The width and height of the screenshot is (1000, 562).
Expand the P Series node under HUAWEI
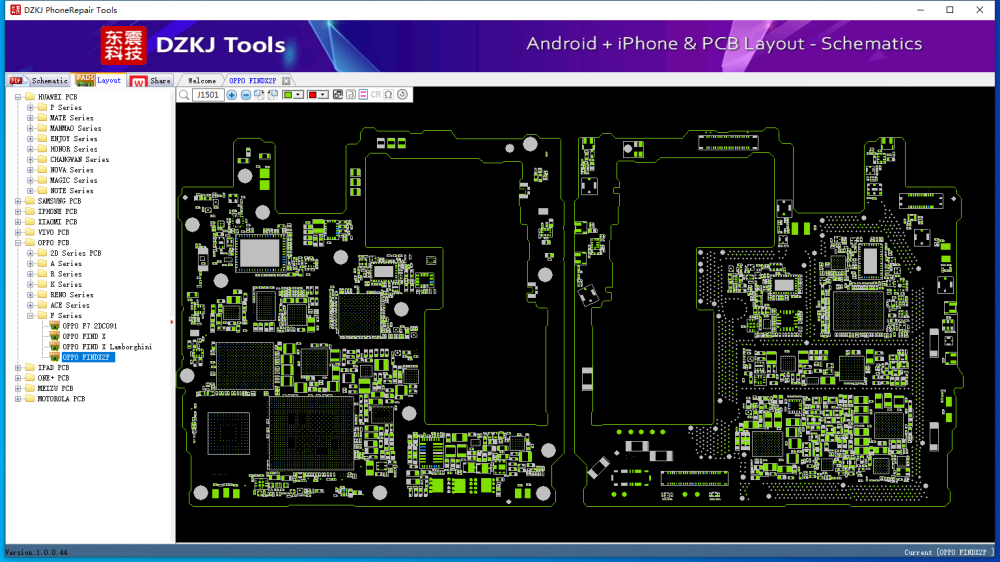[31, 107]
